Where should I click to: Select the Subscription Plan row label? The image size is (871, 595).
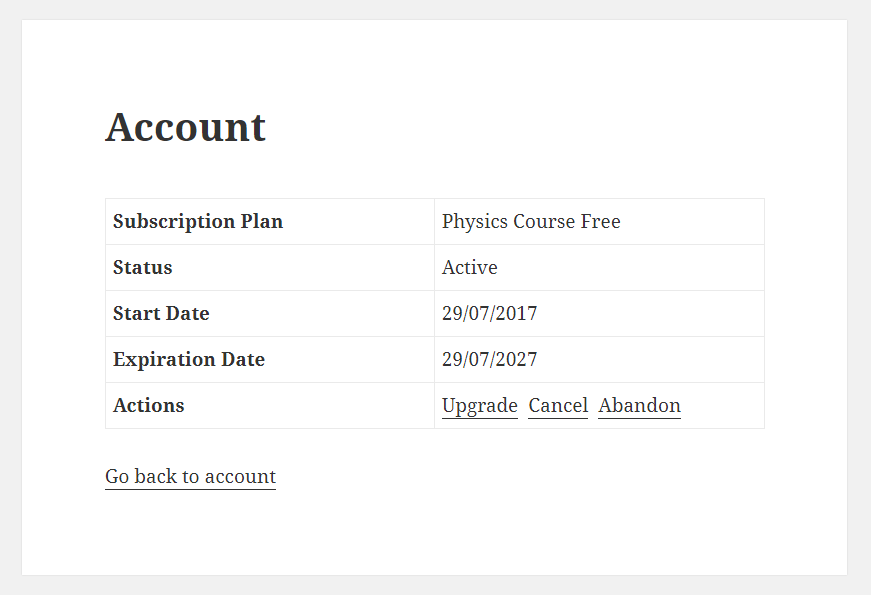click(198, 221)
